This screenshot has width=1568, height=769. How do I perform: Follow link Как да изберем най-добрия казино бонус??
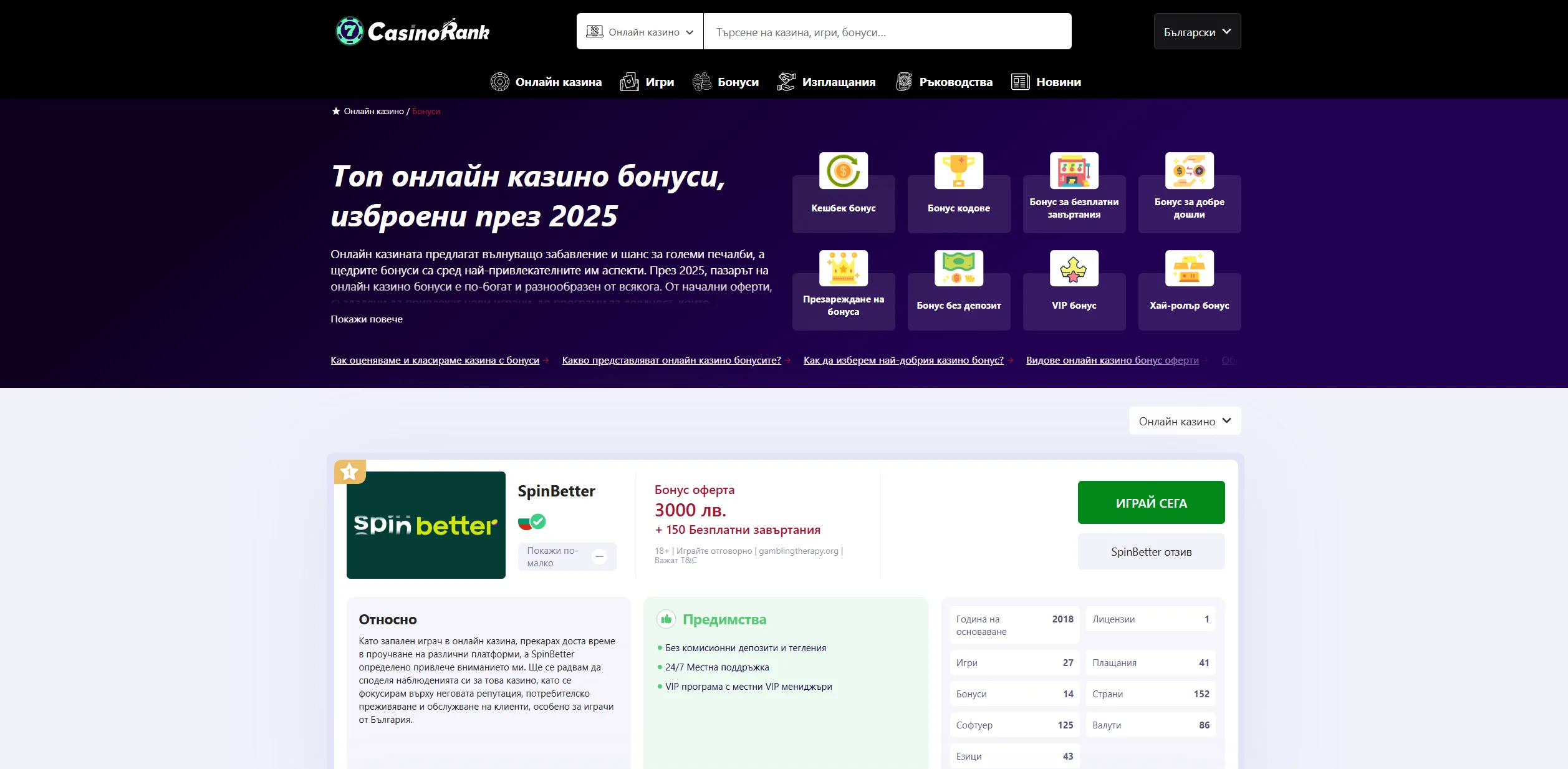[x=903, y=360]
